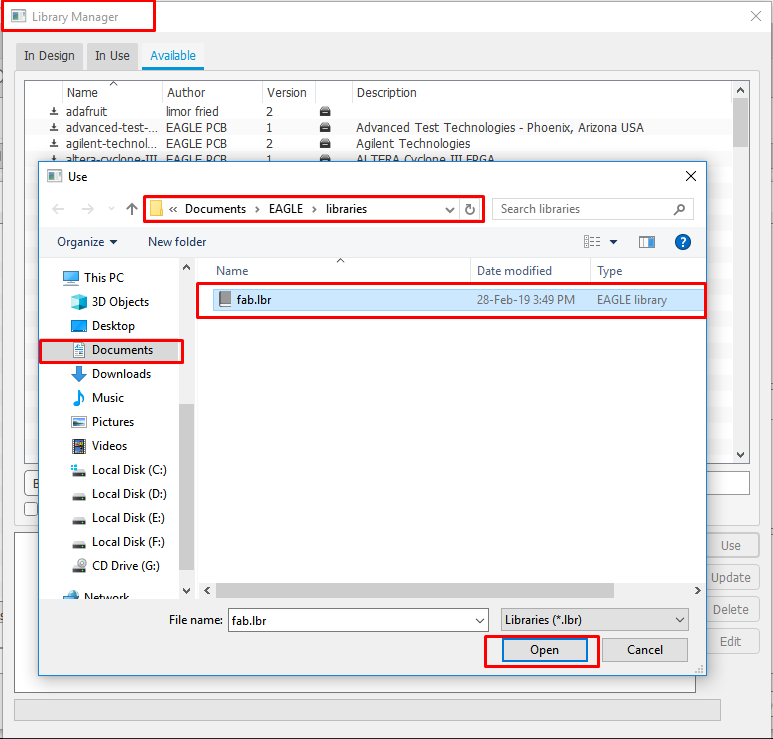
Task: Click the Description column header
Action: pos(541,92)
